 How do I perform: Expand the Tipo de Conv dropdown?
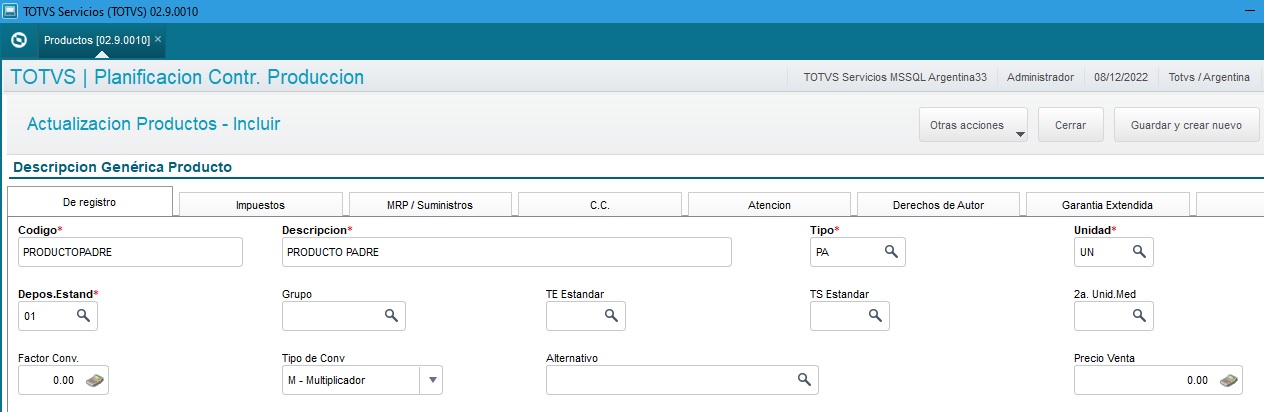tap(432, 380)
